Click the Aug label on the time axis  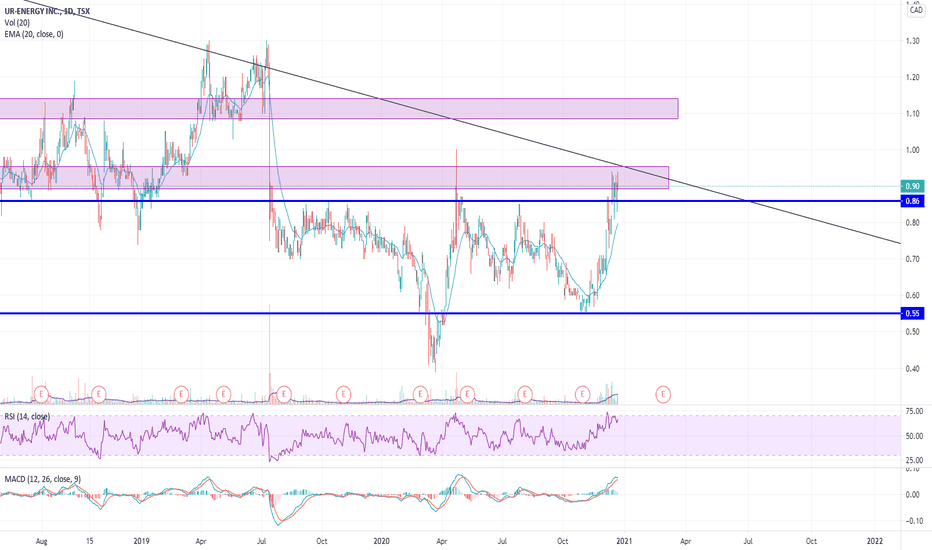pyautogui.click(x=42, y=541)
